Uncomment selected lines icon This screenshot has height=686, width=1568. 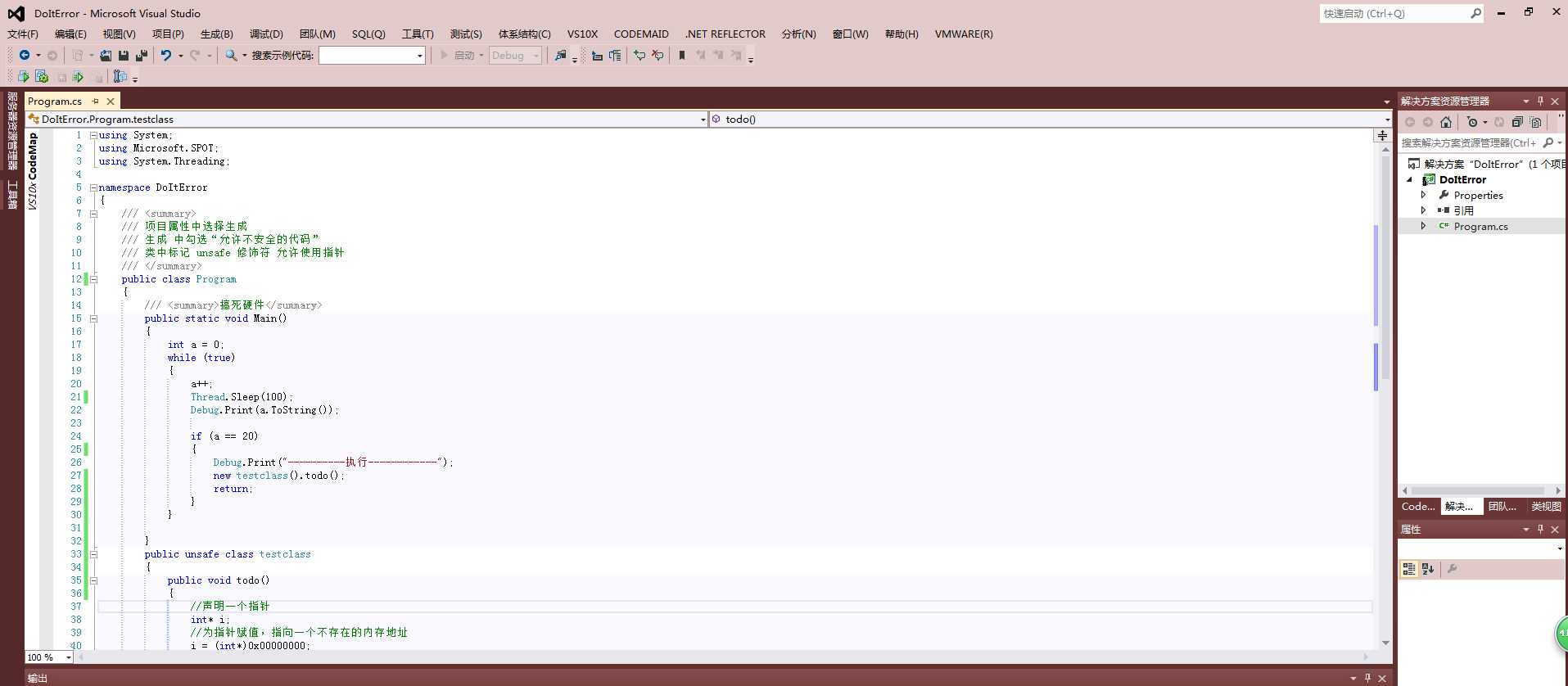click(x=657, y=55)
